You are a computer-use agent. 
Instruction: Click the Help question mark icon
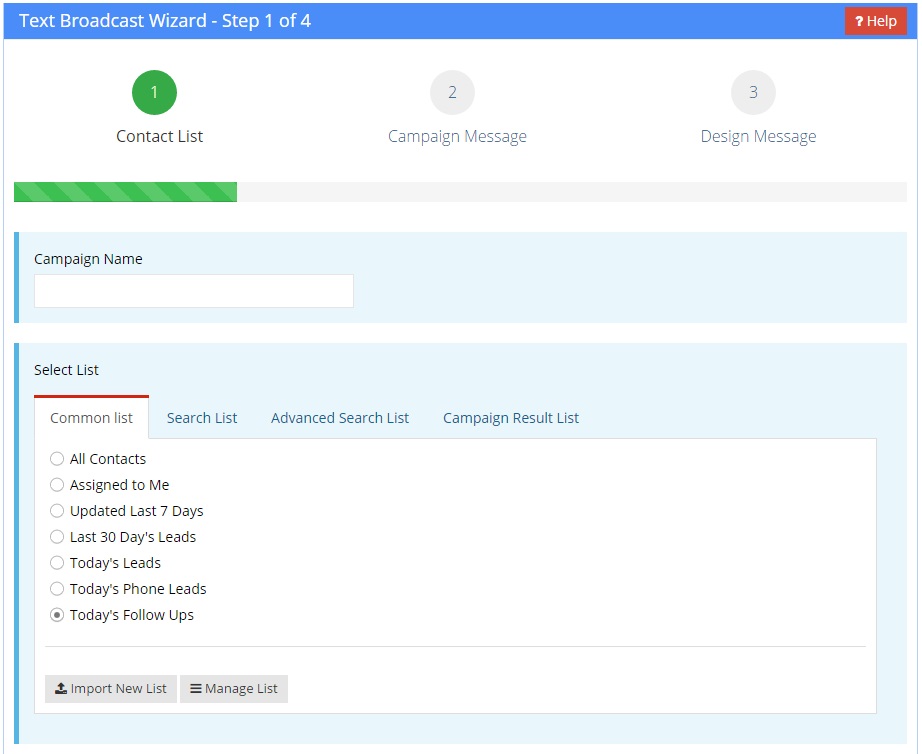(x=858, y=20)
